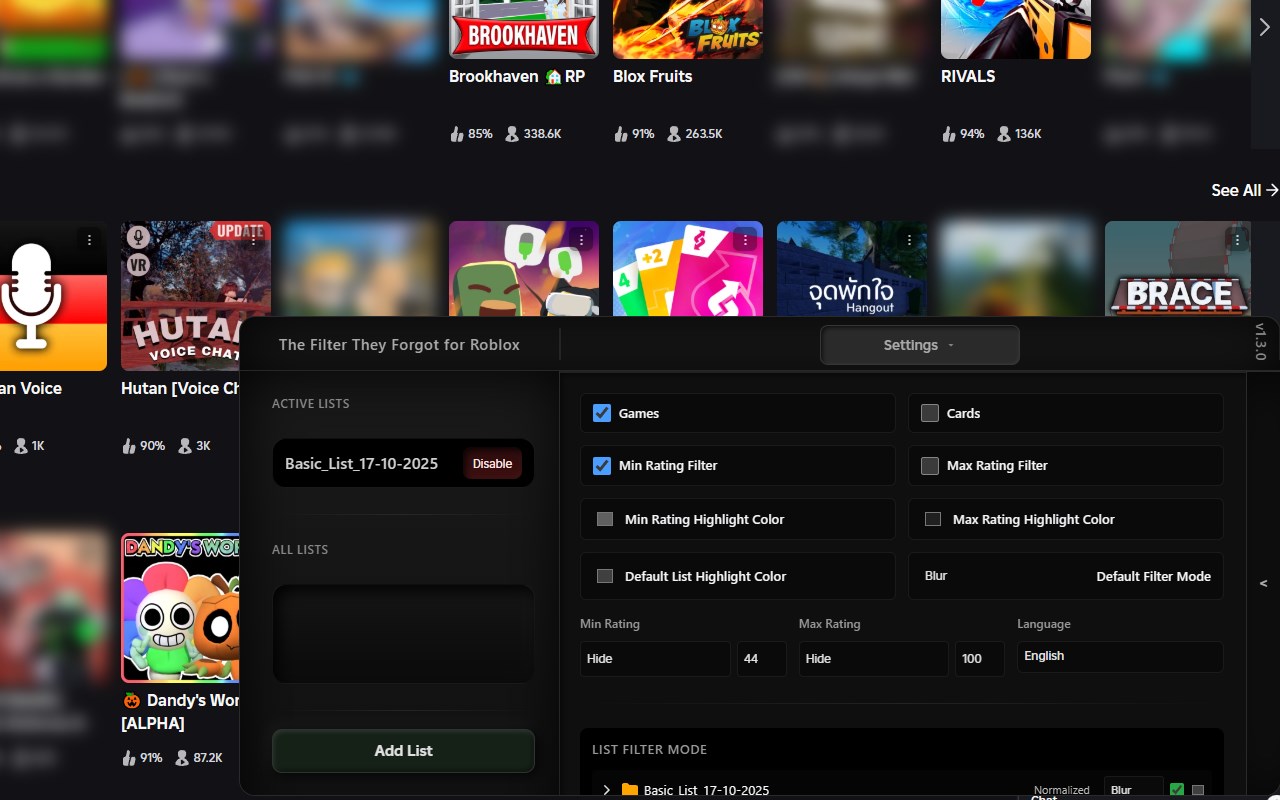Edit the Max Rating value 100 field
The width and height of the screenshot is (1280, 800).
tap(980, 659)
